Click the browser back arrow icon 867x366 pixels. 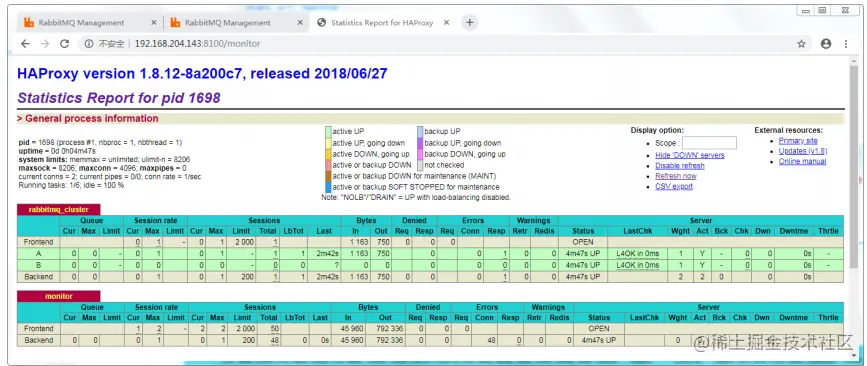pos(25,44)
